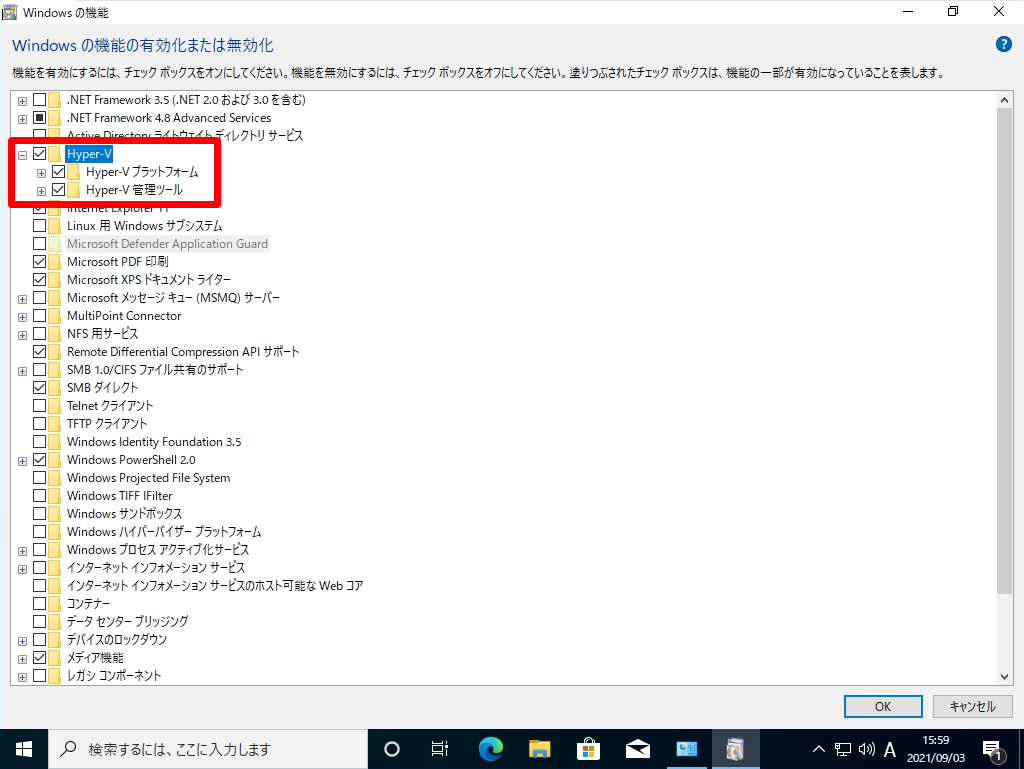Select Windows TIFF IFilter row
The width and height of the screenshot is (1024, 769).
pyautogui.click(x=120, y=495)
